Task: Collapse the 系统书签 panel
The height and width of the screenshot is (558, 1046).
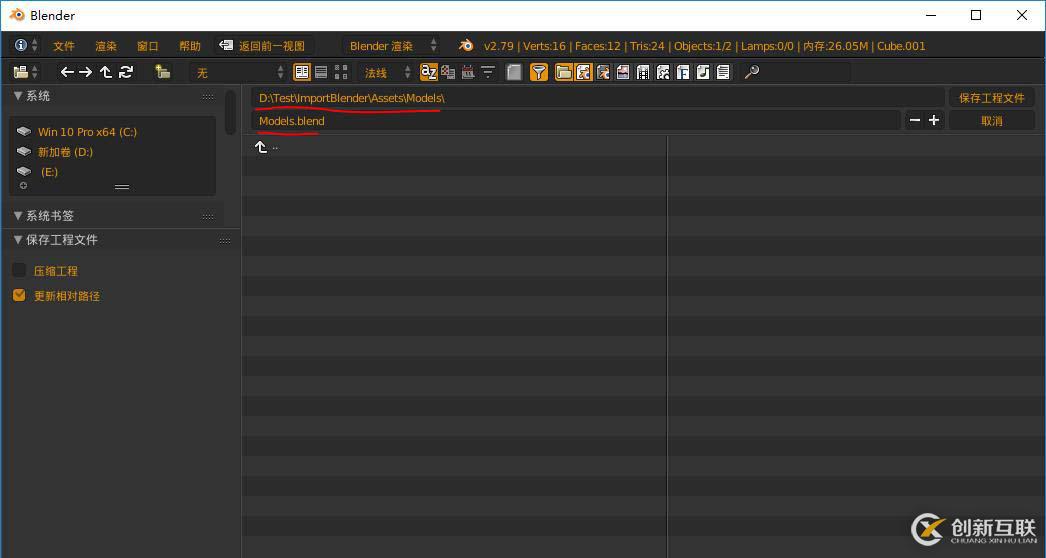Action: pos(18,216)
